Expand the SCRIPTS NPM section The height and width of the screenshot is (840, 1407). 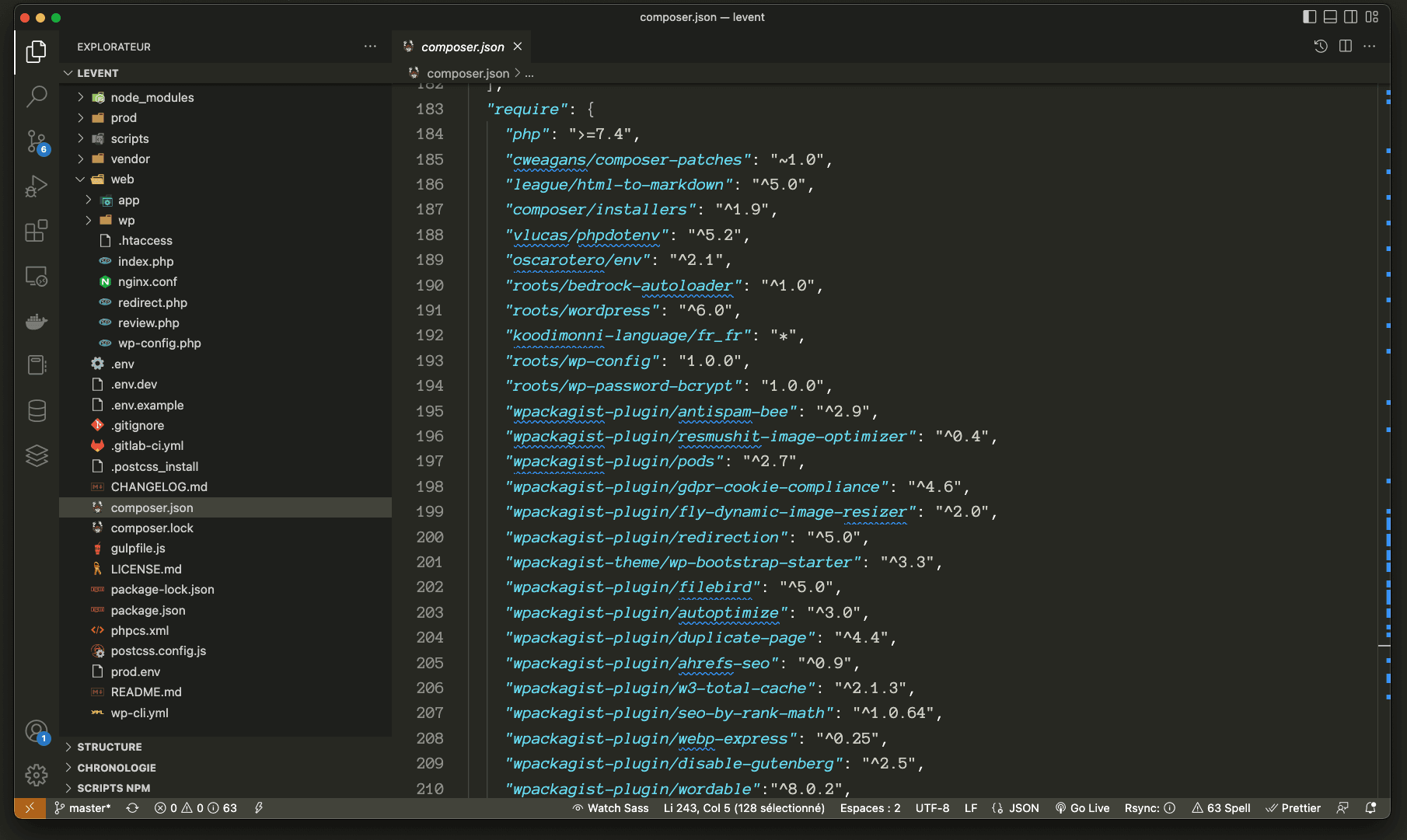tap(225, 788)
